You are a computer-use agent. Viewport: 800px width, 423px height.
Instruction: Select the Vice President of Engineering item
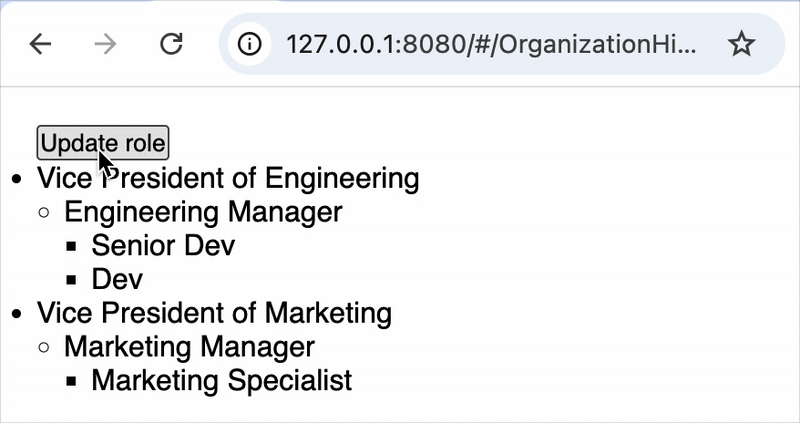pos(228,179)
